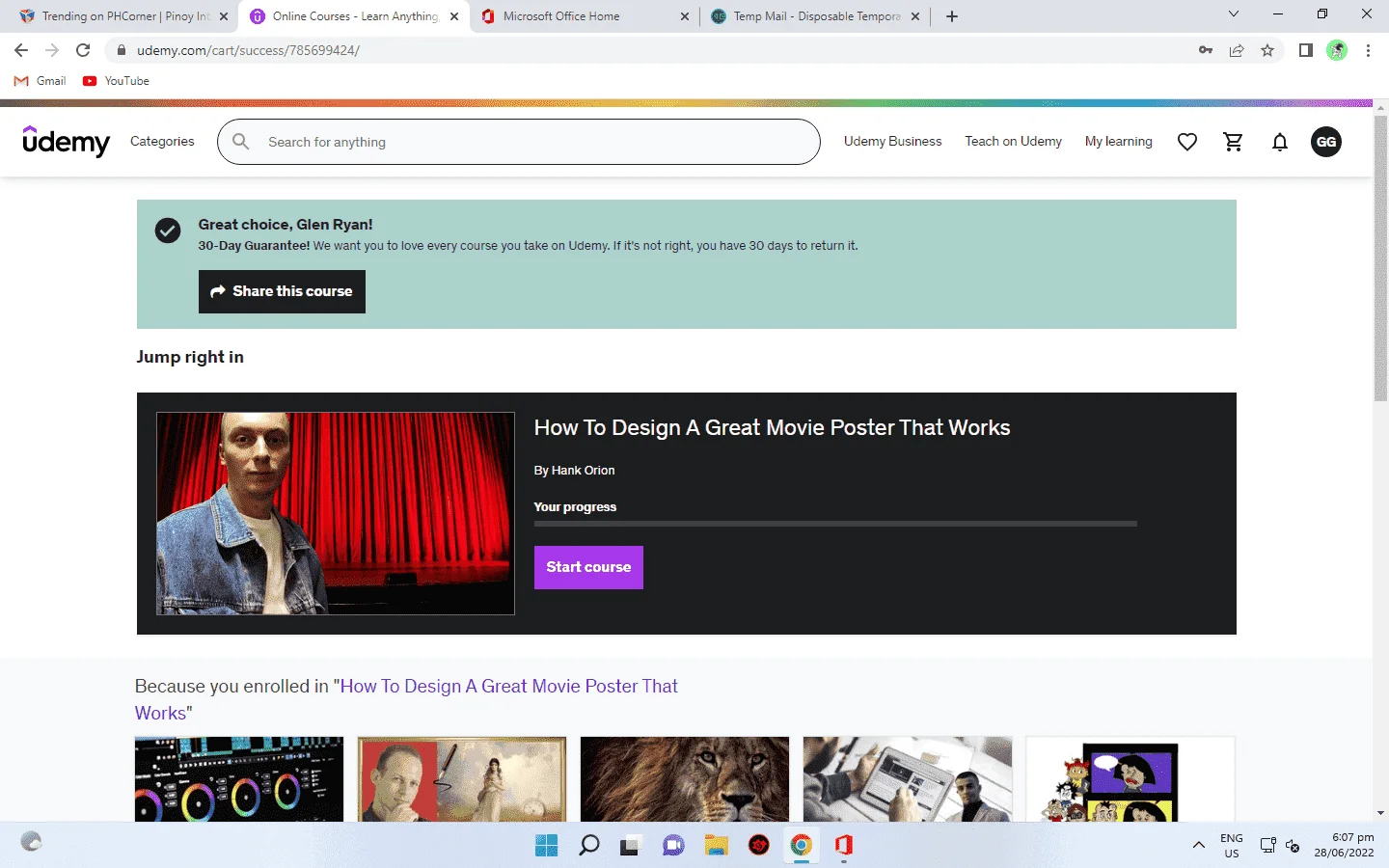
Task: Go back with browser back arrow
Action: [21, 50]
